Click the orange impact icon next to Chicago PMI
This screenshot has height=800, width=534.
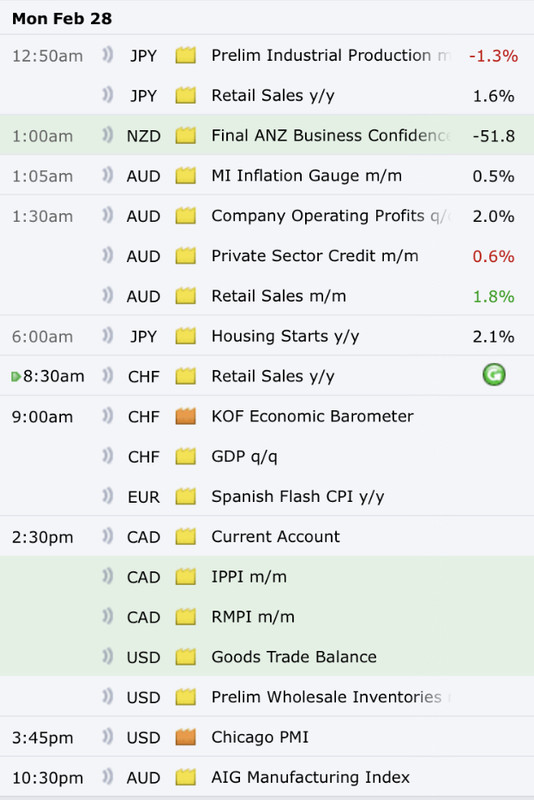[186, 737]
